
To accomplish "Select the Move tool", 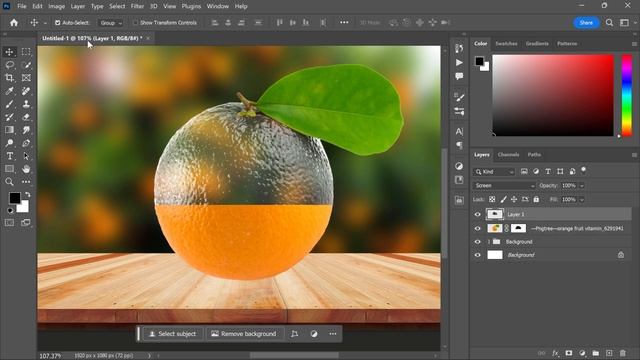I will [x=9, y=52].
